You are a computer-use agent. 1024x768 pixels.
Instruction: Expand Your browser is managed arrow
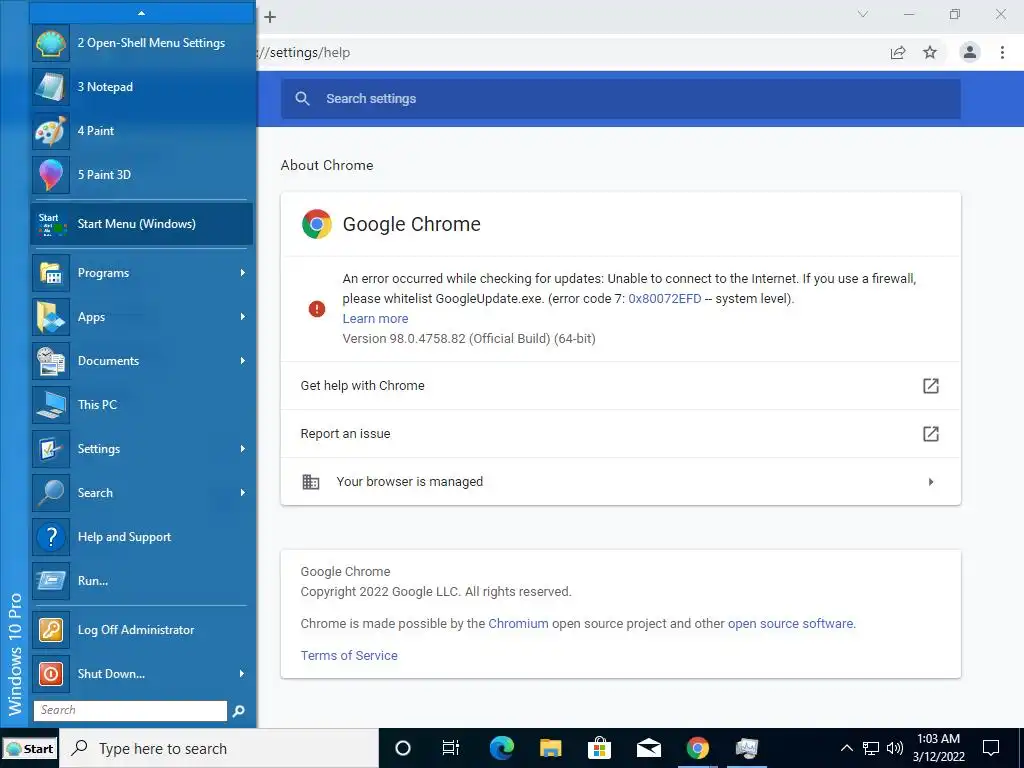[931, 482]
